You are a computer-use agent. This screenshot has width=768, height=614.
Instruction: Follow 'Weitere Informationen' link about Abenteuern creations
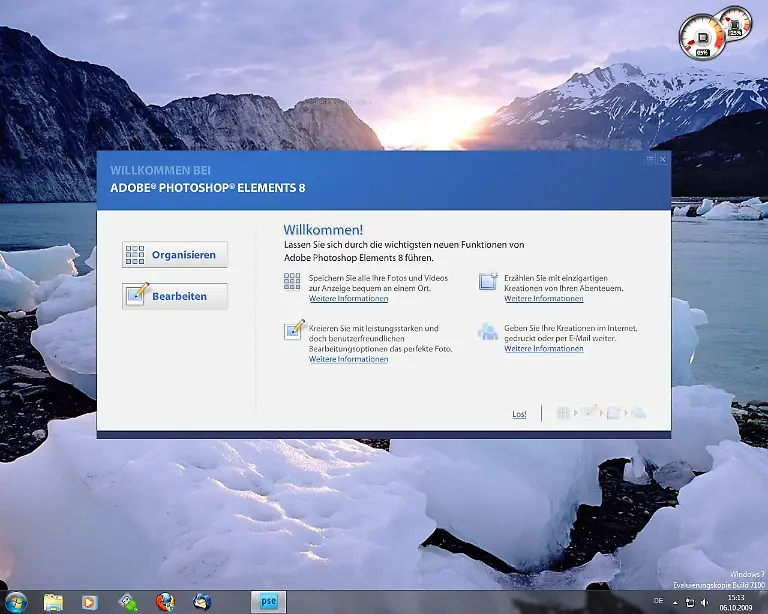pyautogui.click(x=543, y=299)
